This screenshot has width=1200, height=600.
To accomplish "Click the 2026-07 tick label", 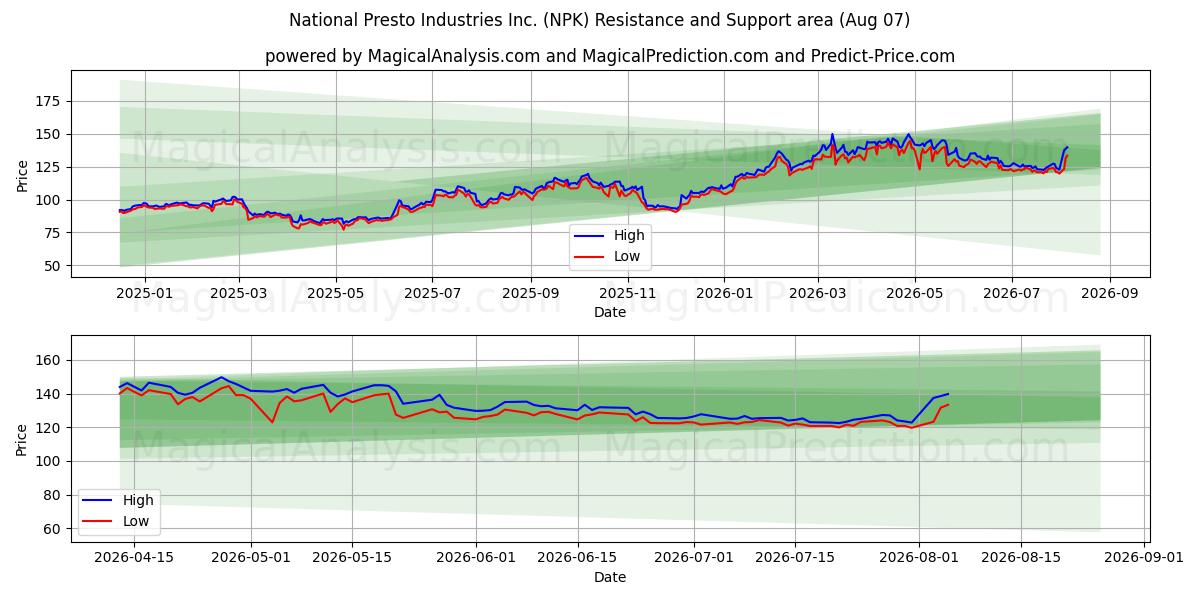I will tap(1011, 294).
